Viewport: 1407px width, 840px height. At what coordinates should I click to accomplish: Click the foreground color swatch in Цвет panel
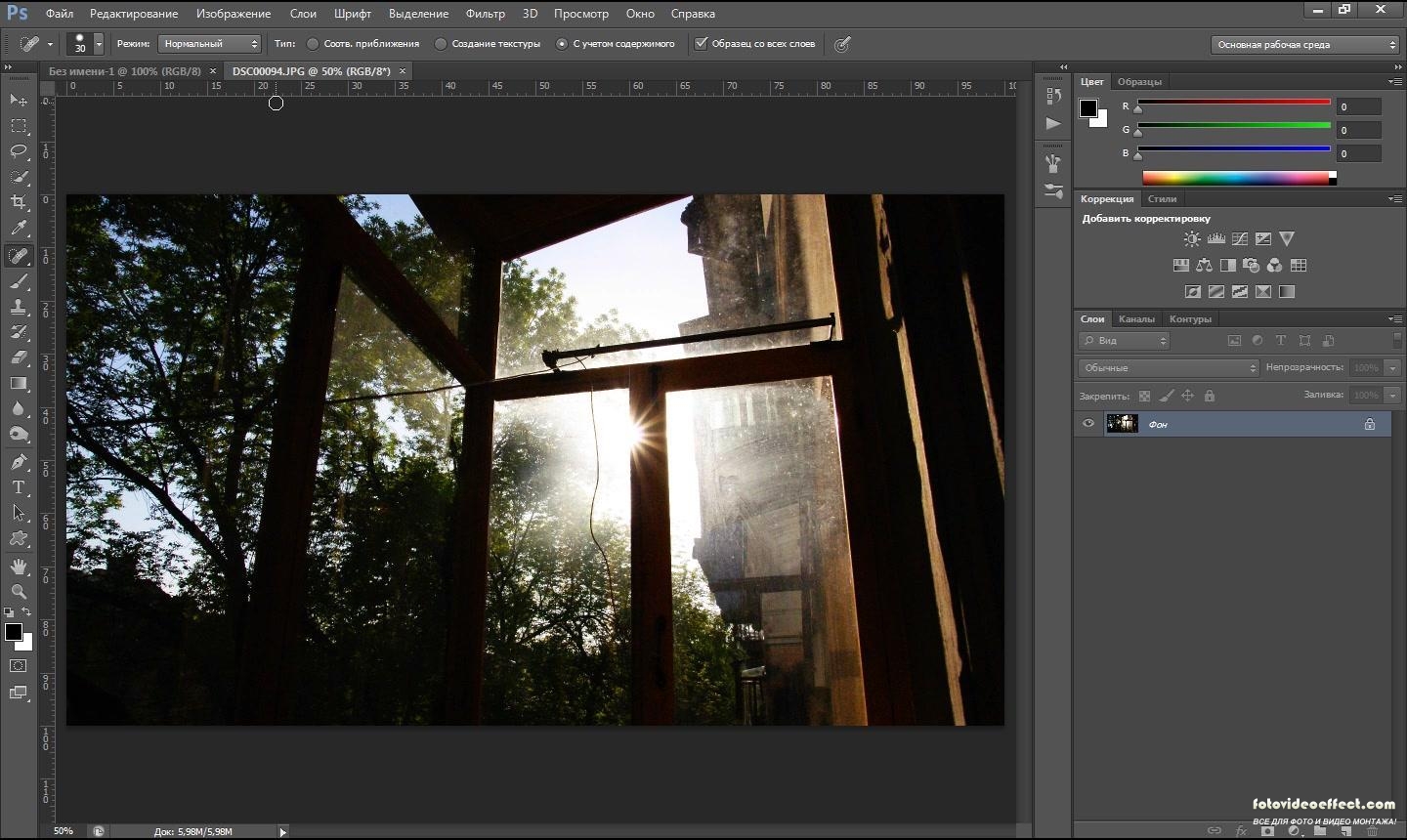(1087, 108)
